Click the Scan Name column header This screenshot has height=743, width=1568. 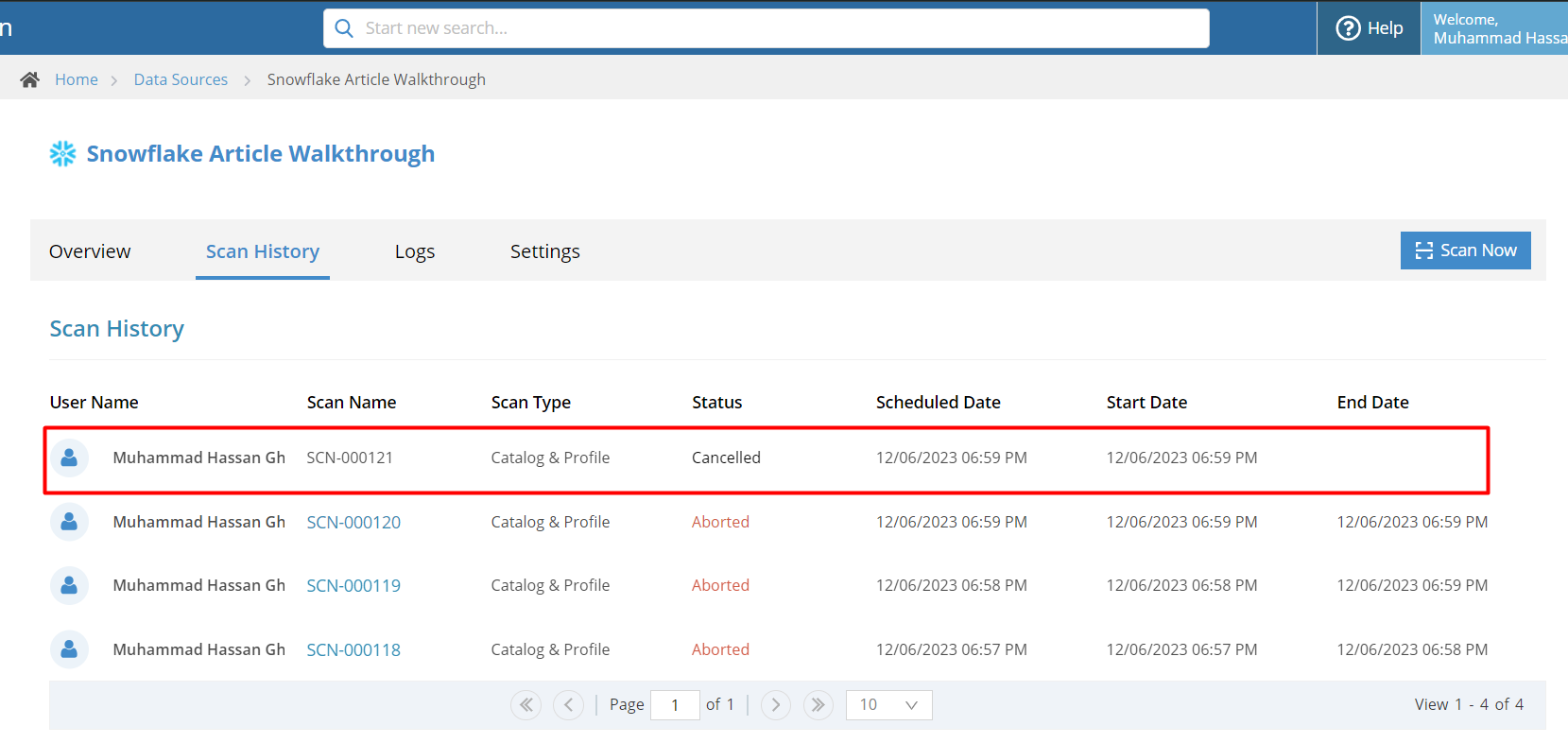click(x=352, y=402)
